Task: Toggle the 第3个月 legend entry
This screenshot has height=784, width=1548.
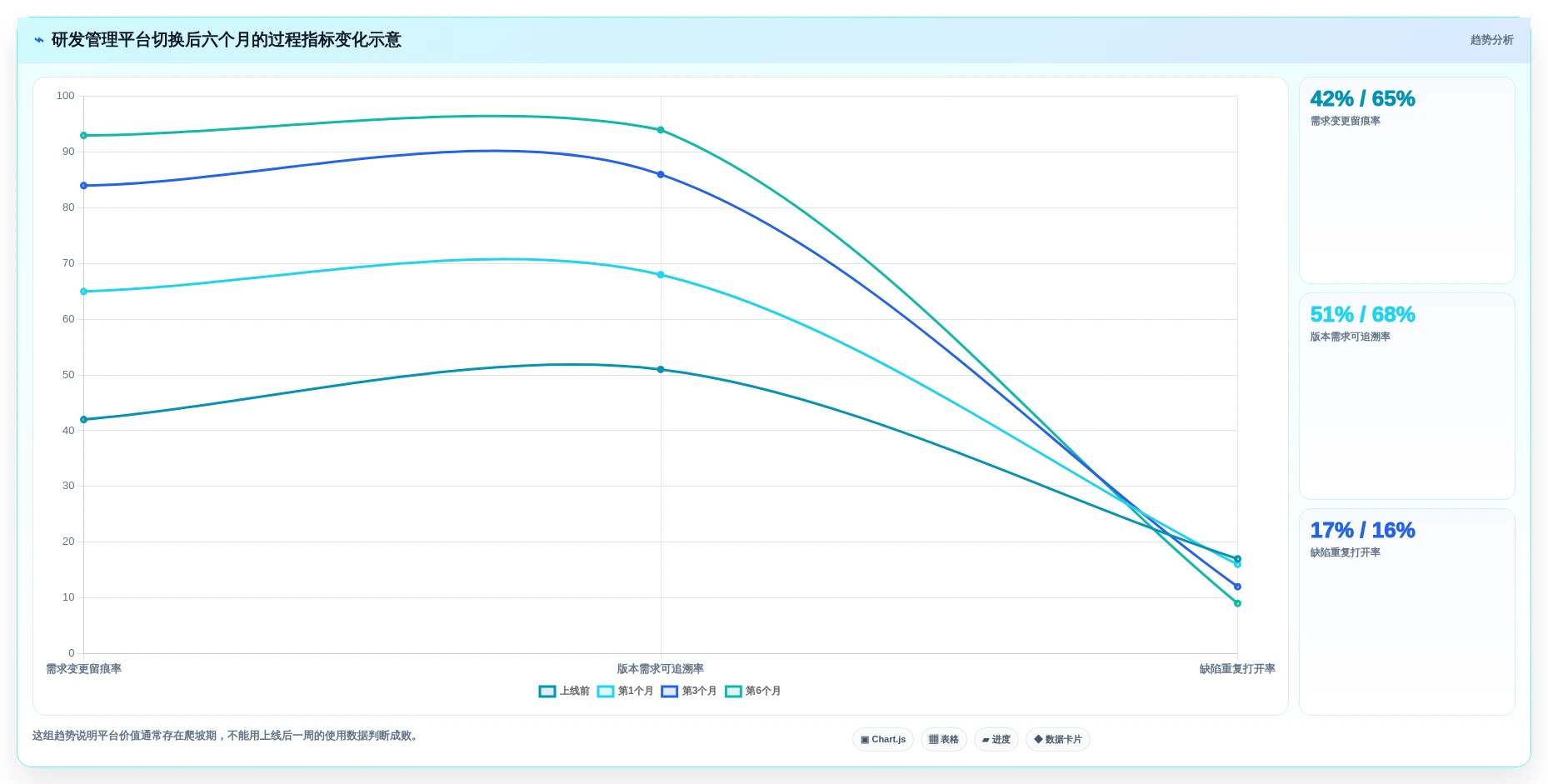Action: pyautogui.click(x=689, y=691)
